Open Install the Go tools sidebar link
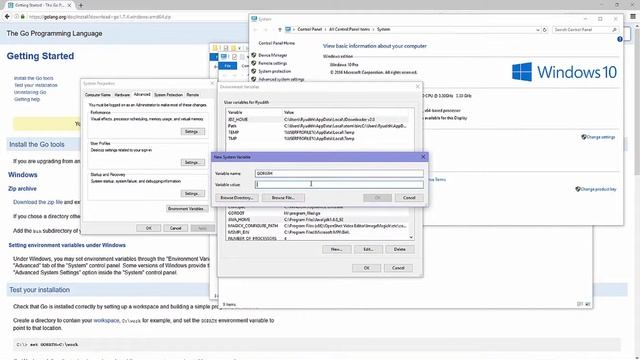This screenshot has width=640, height=360. [x=33, y=78]
